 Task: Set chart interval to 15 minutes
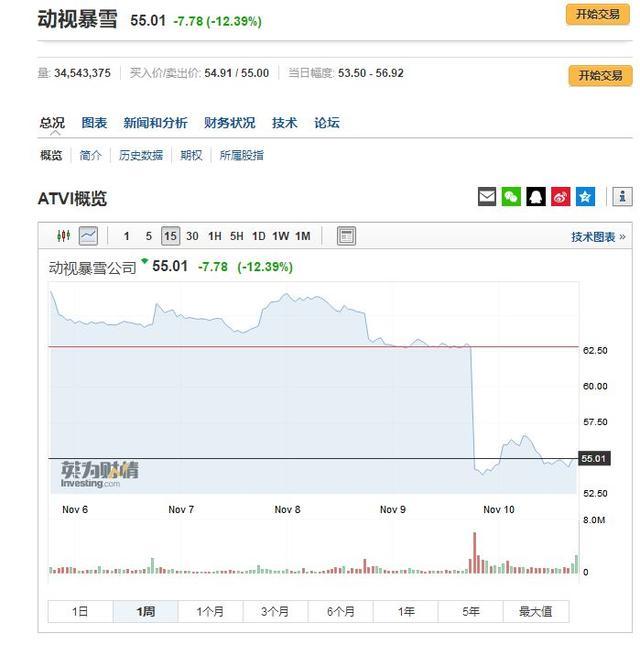point(171,236)
